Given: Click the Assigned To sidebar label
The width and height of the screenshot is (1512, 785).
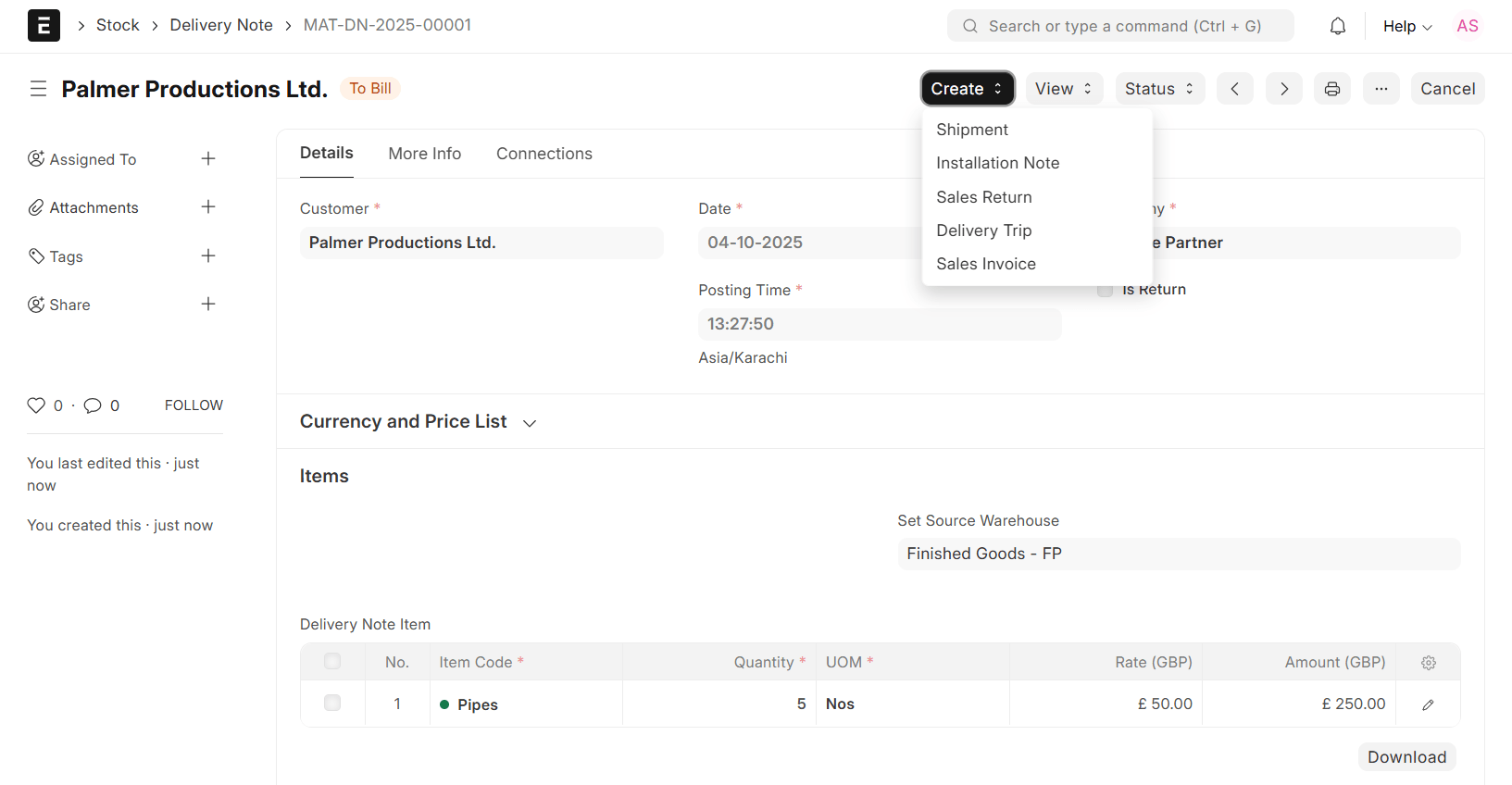Looking at the screenshot, I should tap(93, 159).
